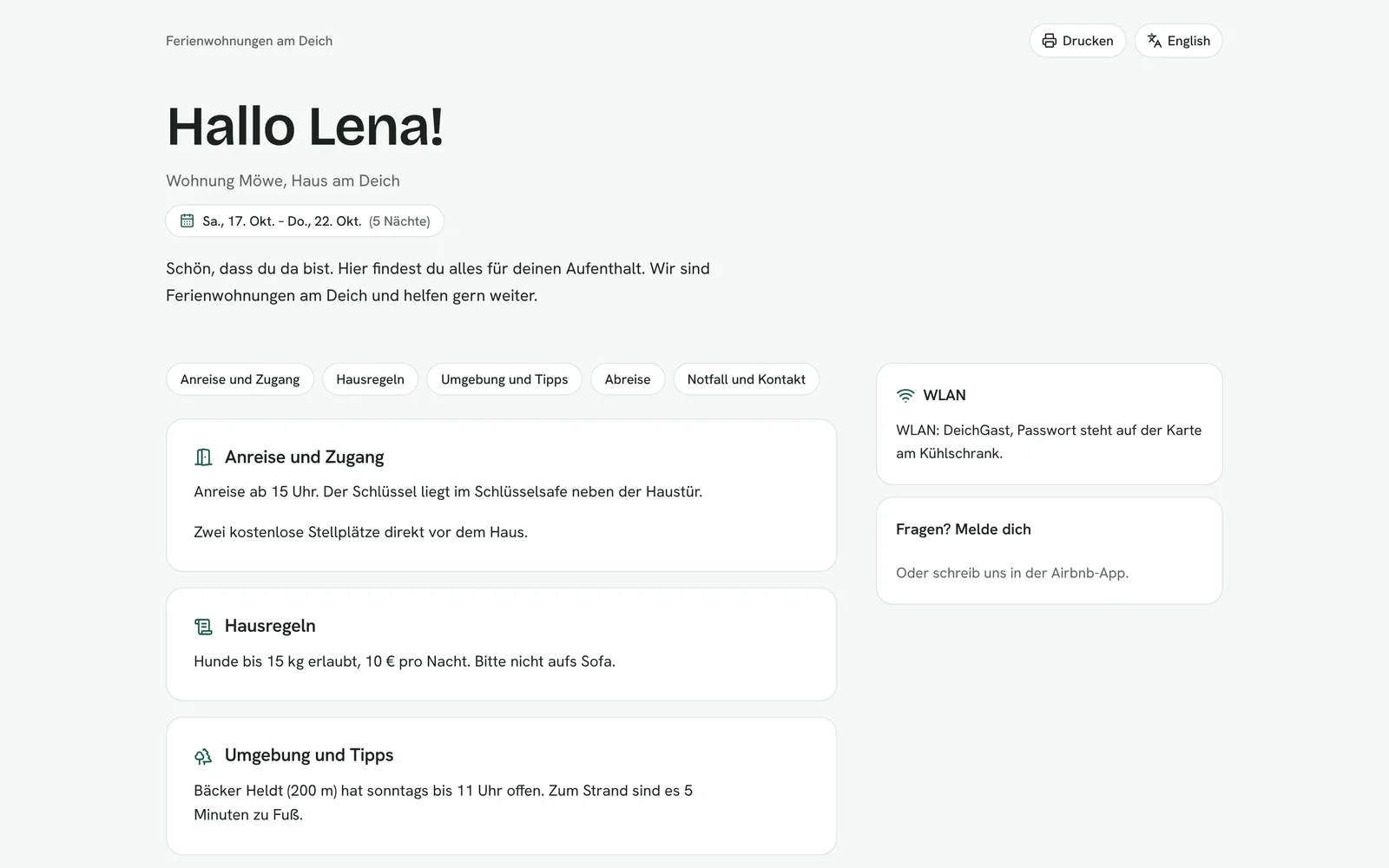Click the Zwei kostenlose Stellplätze line
Image resolution: width=1389 pixels, height=868 pixels.
pos(360,532)
